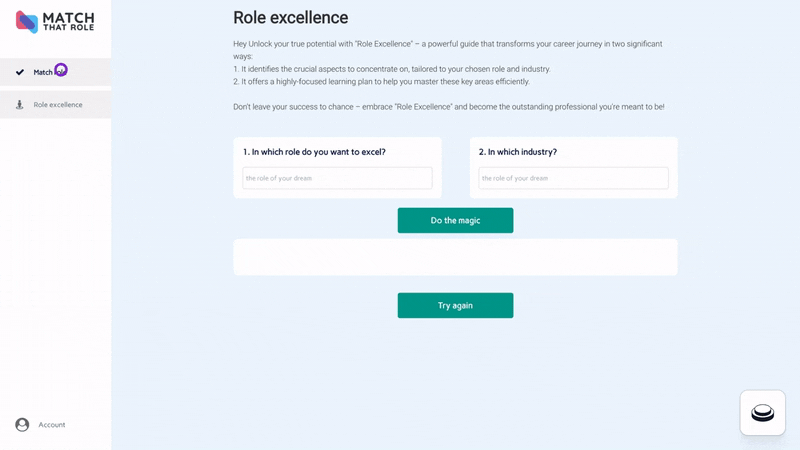Image resolution: width=800 pixels, height=450 pixels.
Task: Open the floating widget button at bottom-right
Action: point(762,412)
